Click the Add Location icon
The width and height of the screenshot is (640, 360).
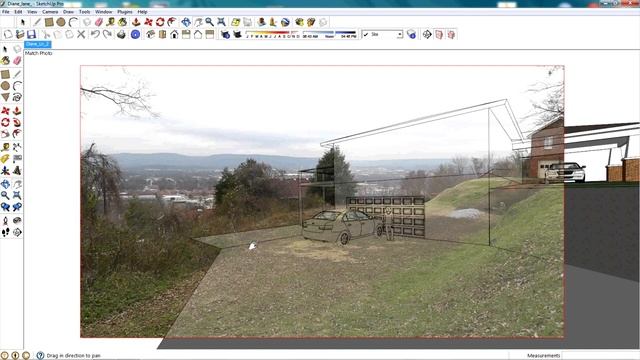(x=236, y=22)
